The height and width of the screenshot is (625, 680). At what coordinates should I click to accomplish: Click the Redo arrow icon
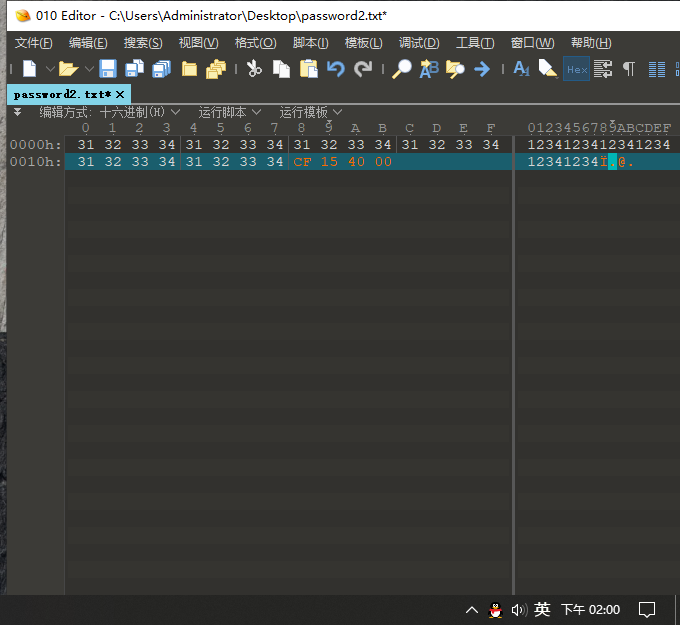pos(363,69)
